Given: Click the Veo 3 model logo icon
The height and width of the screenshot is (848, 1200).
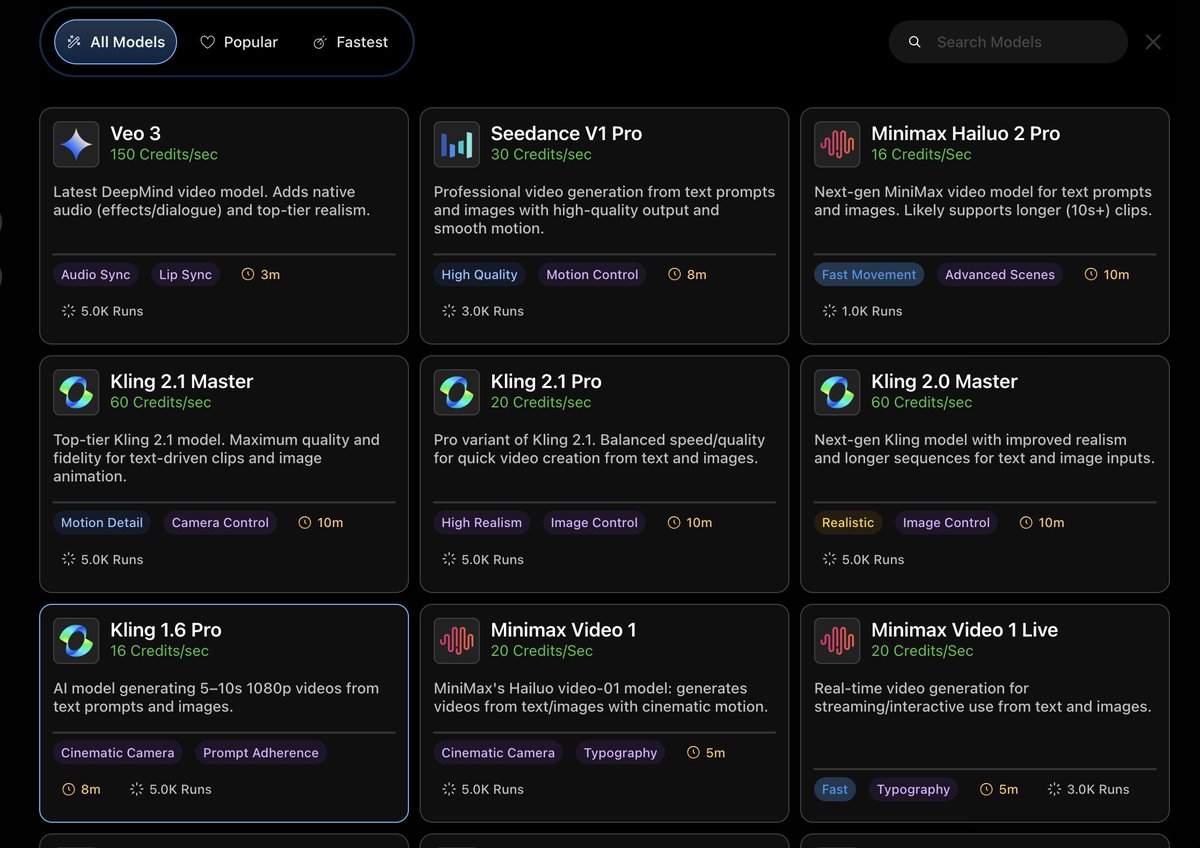Looking at the screenshot, I should [76, 144].
